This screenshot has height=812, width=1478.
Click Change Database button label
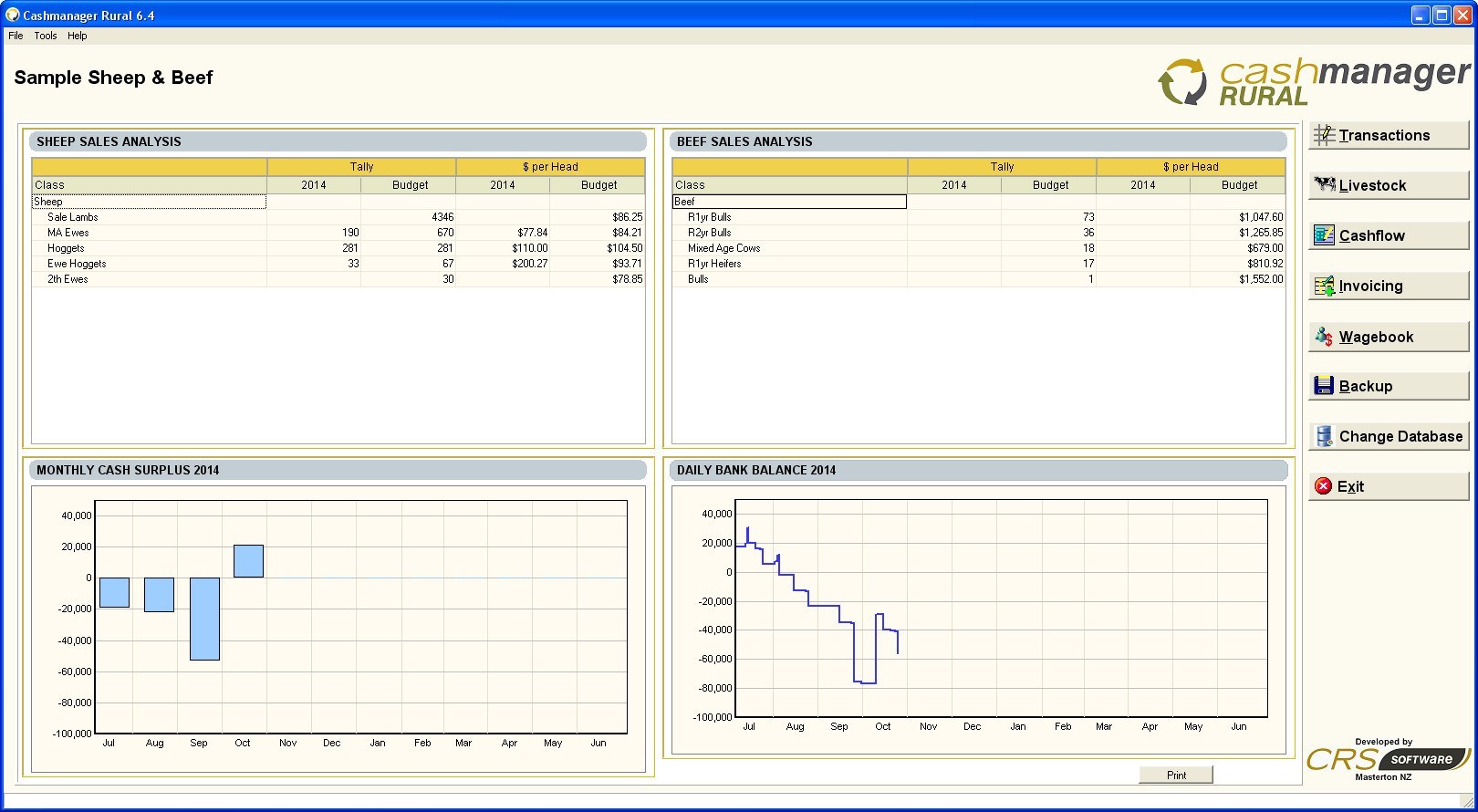1400,436
